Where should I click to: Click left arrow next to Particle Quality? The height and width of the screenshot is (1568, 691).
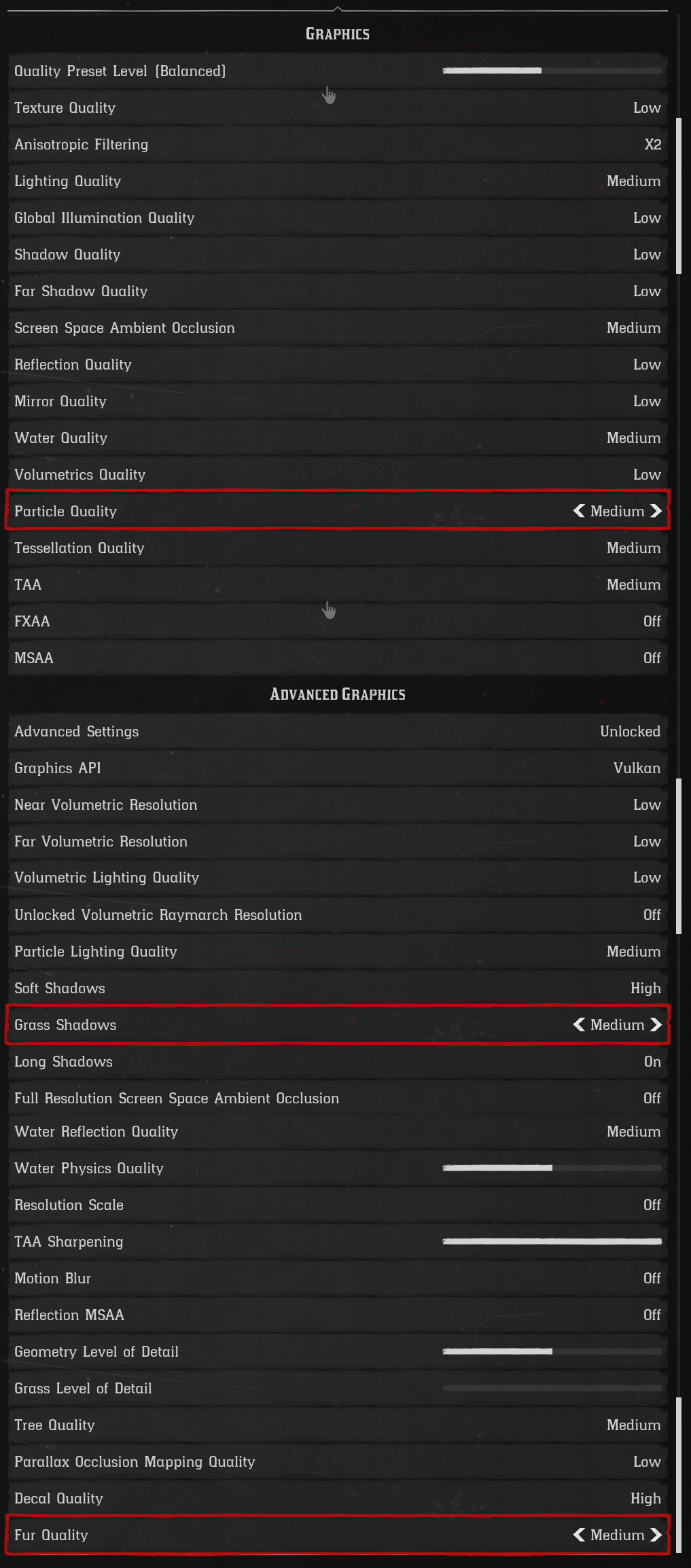(579, 511)
